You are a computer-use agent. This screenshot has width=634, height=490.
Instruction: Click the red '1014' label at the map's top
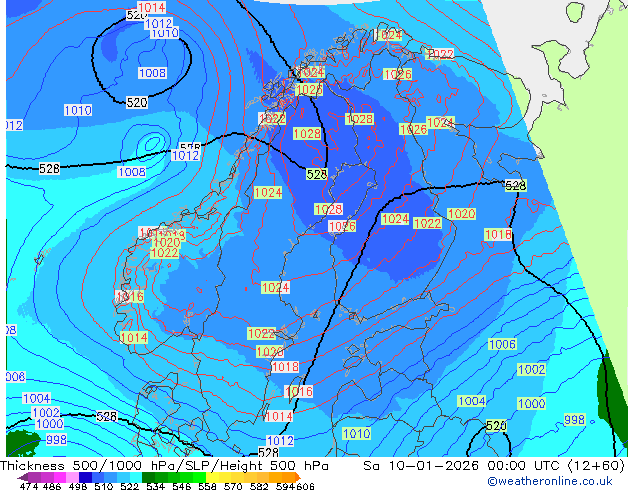tap(152, 7)
